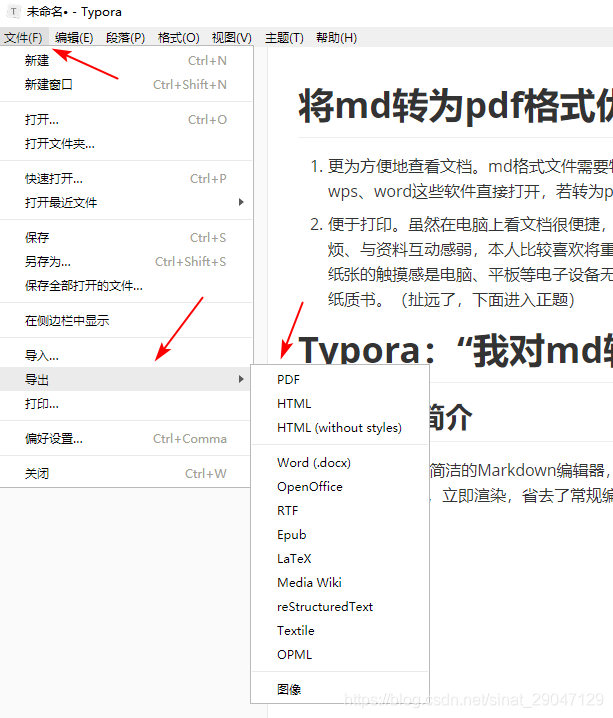
Task: Export as OpenOffice
Action: coord(340,487)
